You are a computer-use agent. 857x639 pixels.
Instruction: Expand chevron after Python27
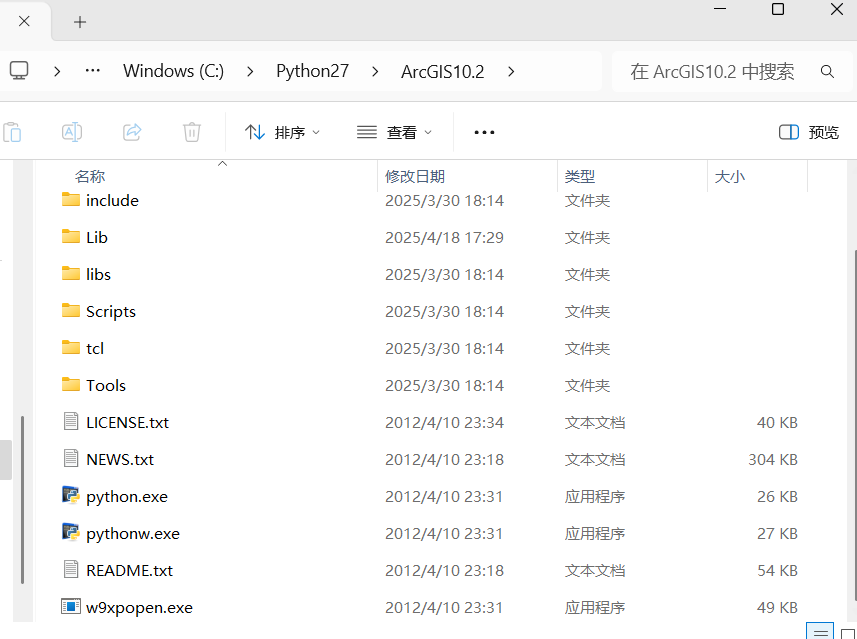click(375, 72)
